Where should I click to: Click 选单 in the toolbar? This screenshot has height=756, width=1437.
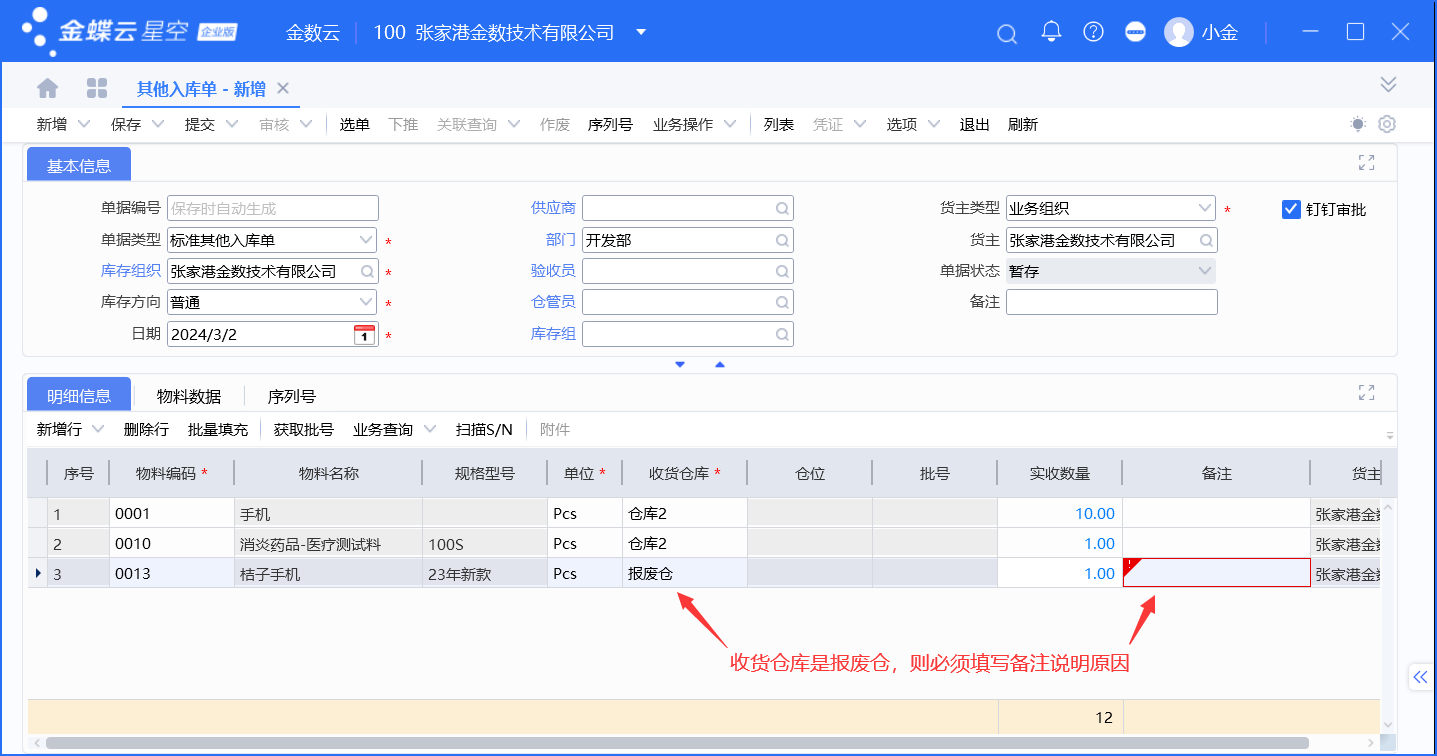click(x=355, y=124)
